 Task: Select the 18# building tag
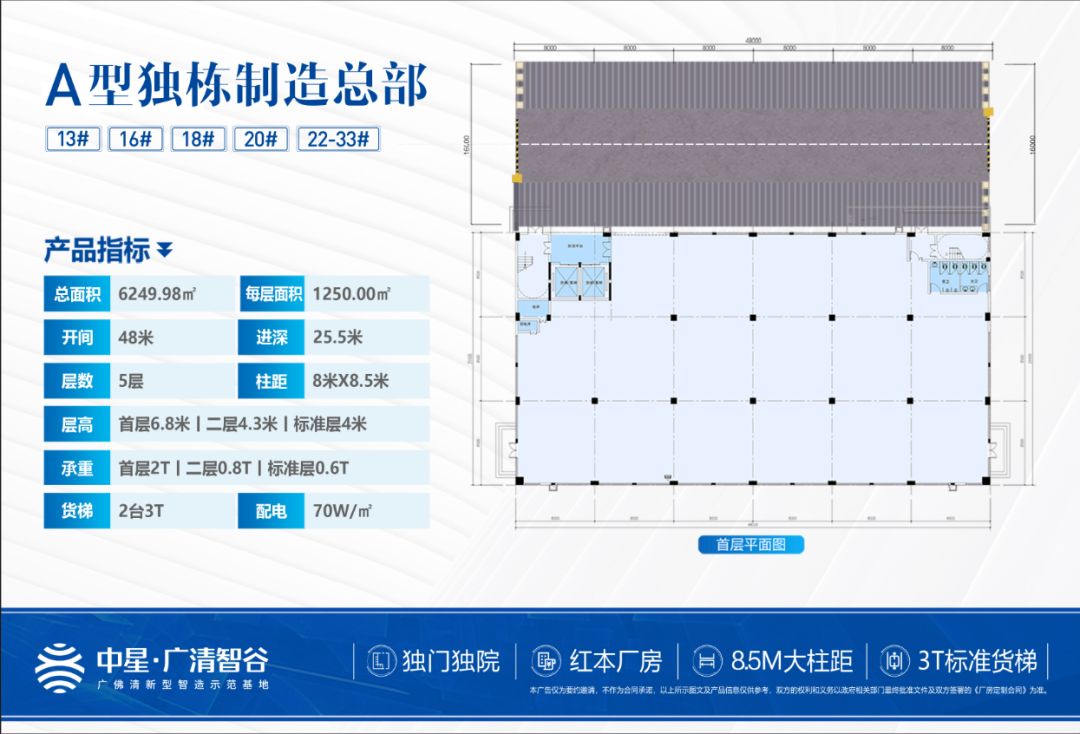click(198, 139)
